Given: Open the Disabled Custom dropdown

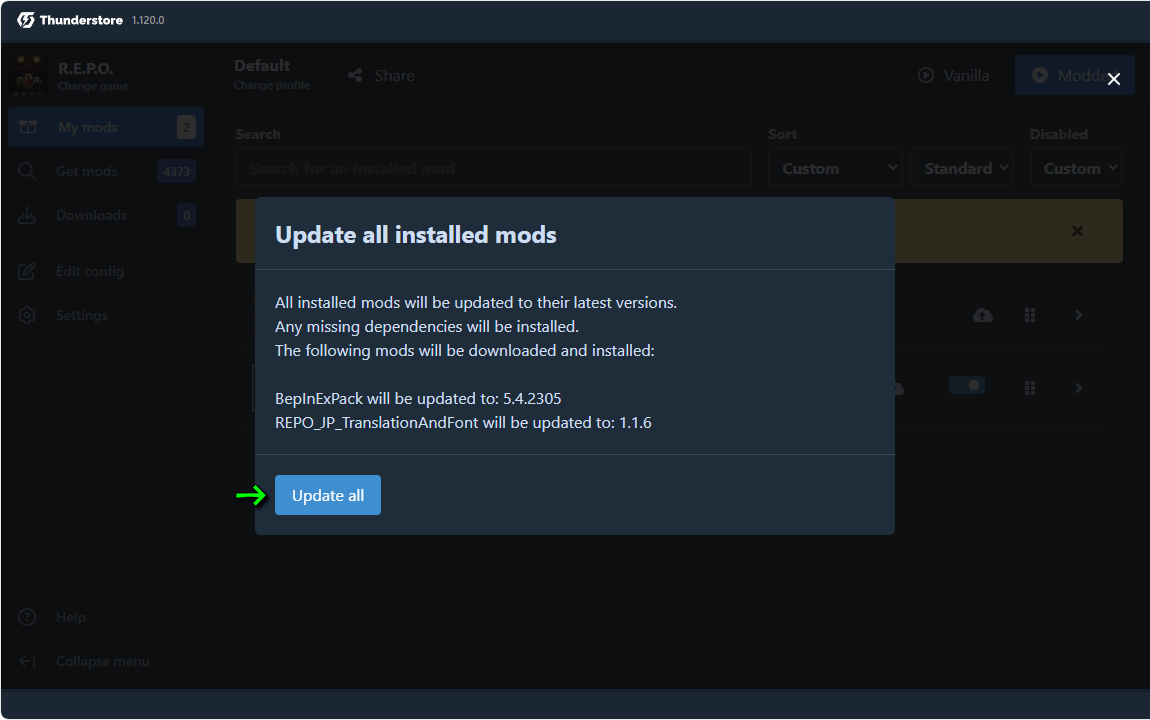Looking at the screenshot, I should click(1076, 168).
